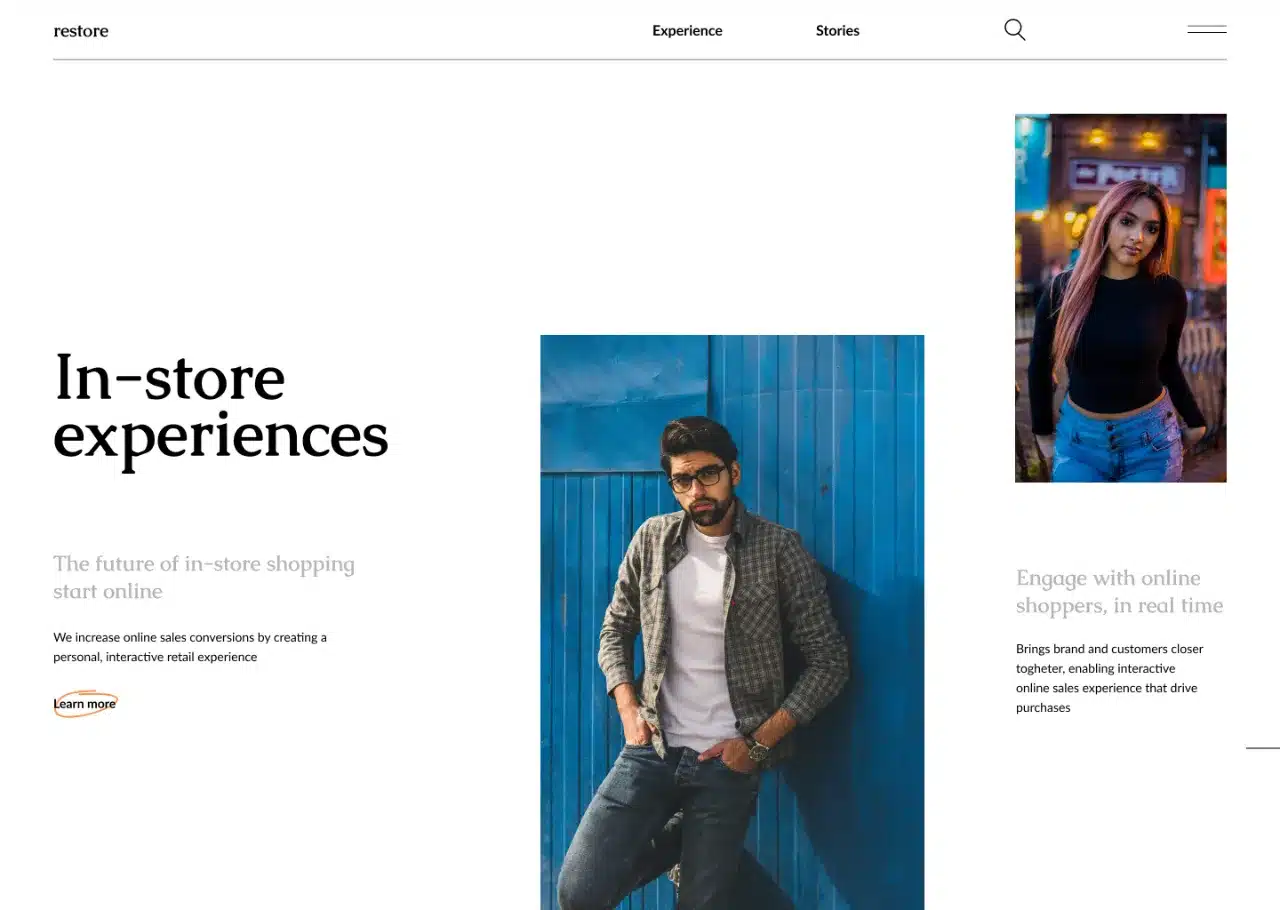Screen dimensions: 1280x910
Task: Go to the Experience menu item
Action: click(x=687, y=31)
